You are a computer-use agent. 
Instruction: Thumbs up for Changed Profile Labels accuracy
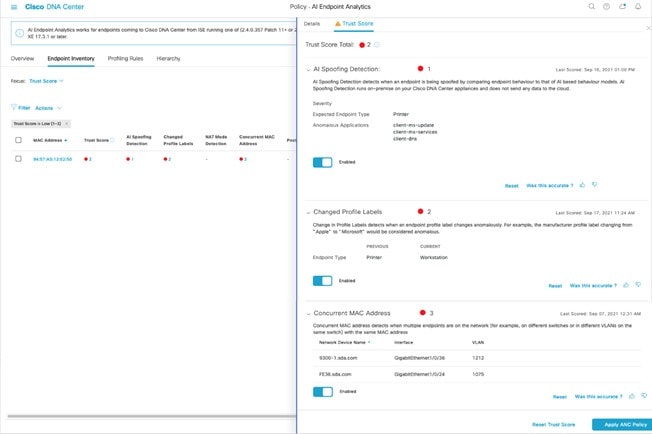click(626, 285)
